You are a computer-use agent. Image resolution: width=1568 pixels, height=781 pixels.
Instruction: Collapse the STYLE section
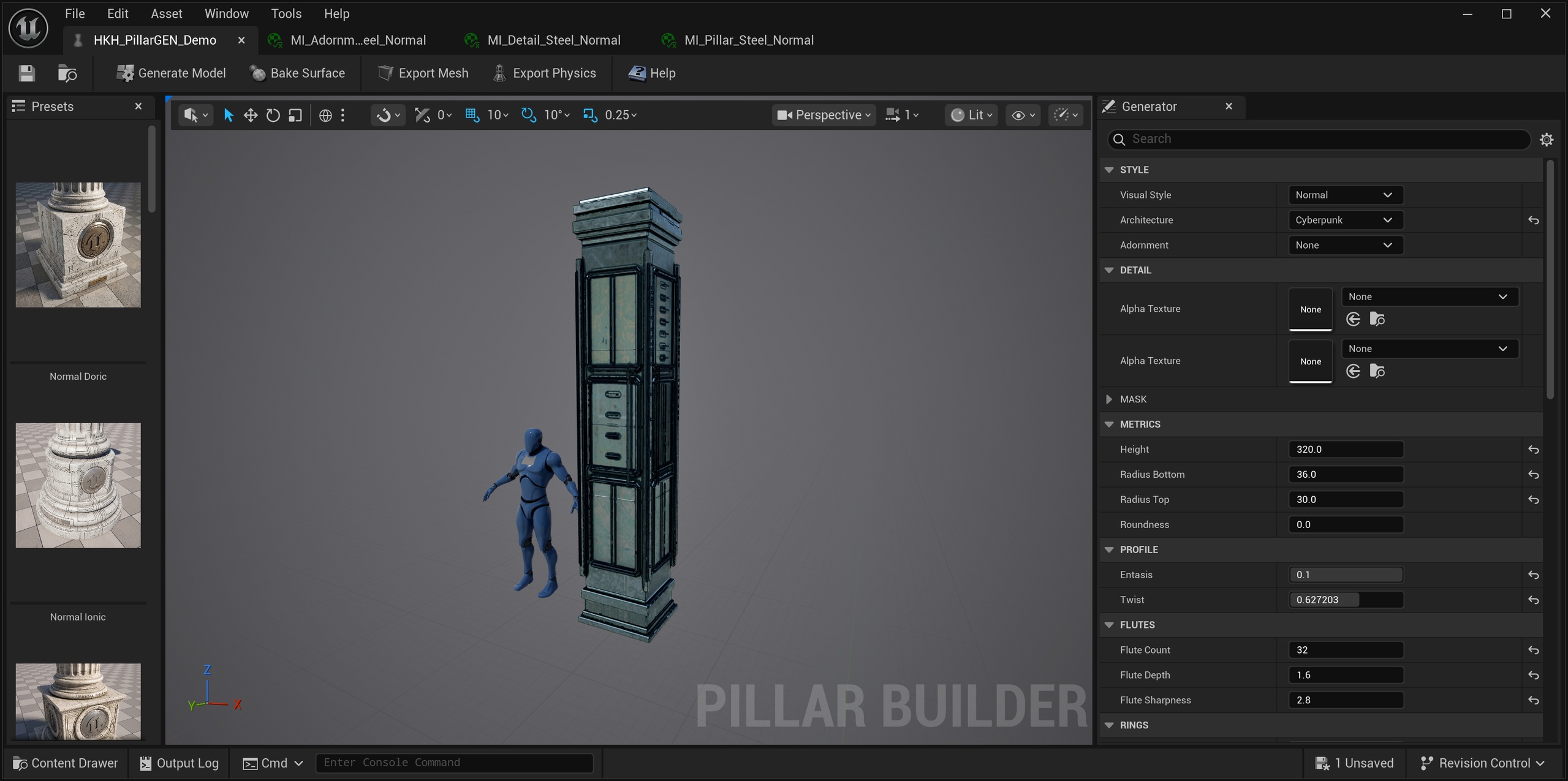1109,170
